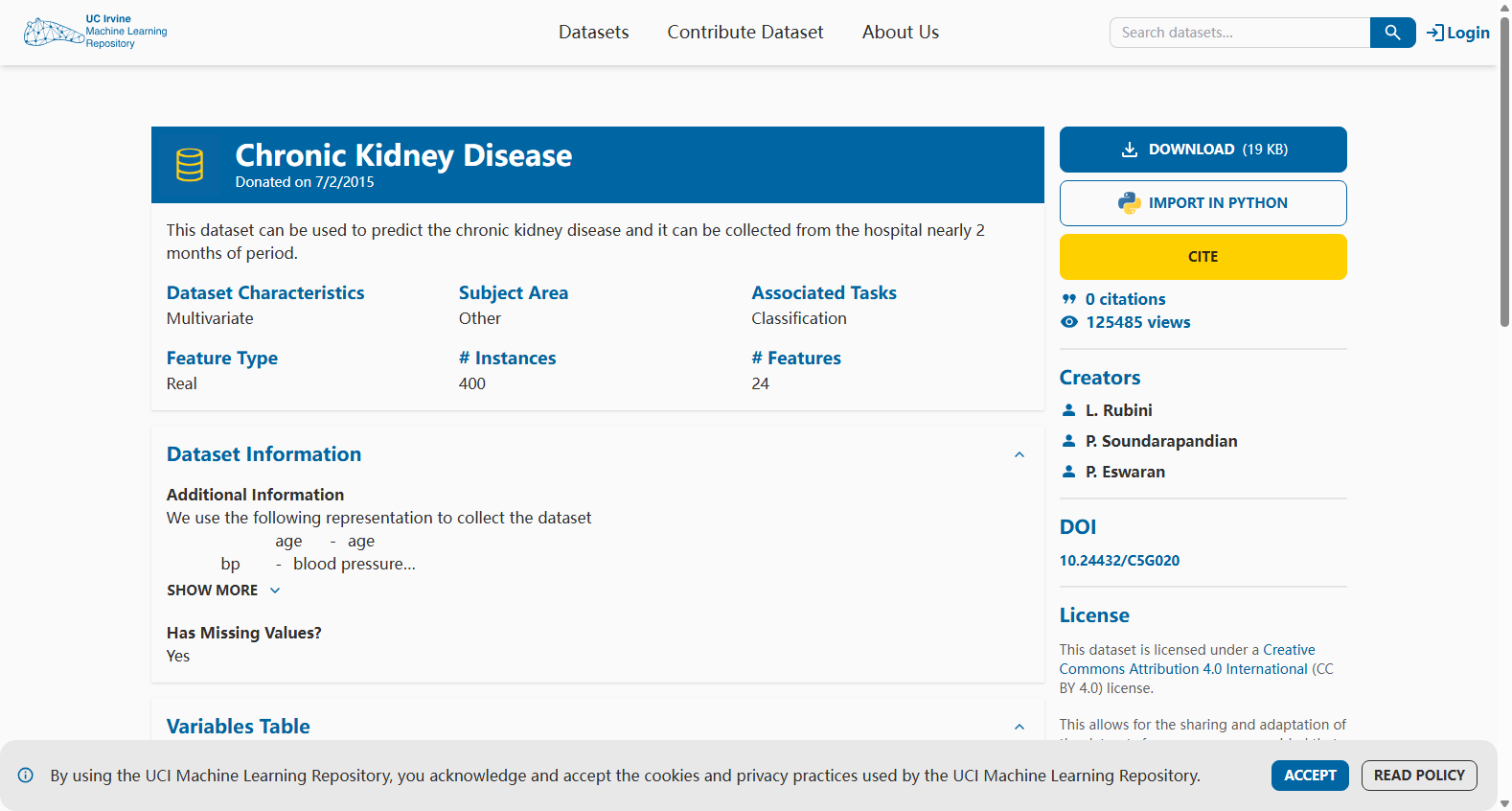This screenshot has height=811, width=1512.
Task: Click the Variables Table heading
Action: pos(238,727)
